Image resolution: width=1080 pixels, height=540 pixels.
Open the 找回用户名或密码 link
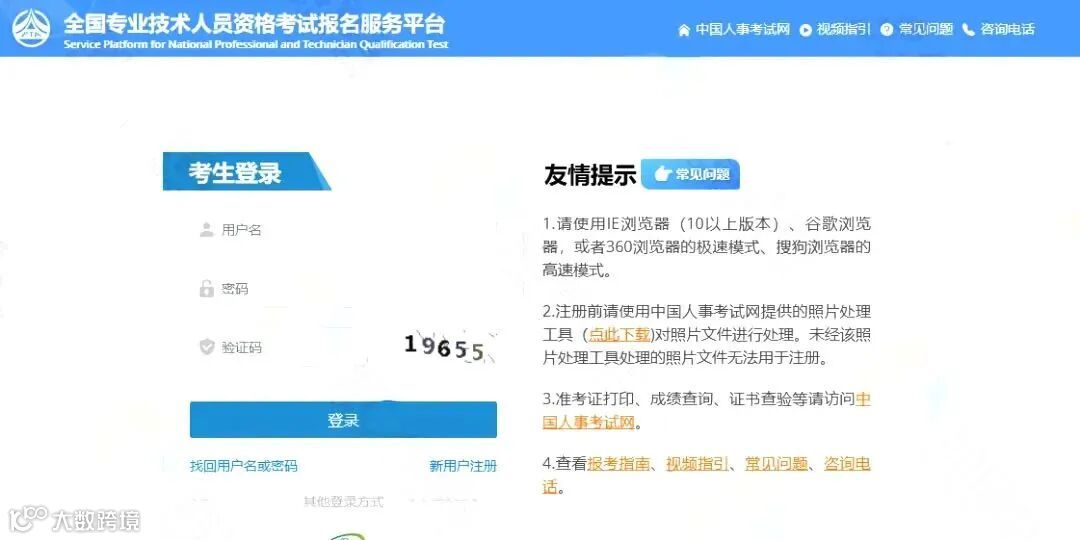pos(244,466)
